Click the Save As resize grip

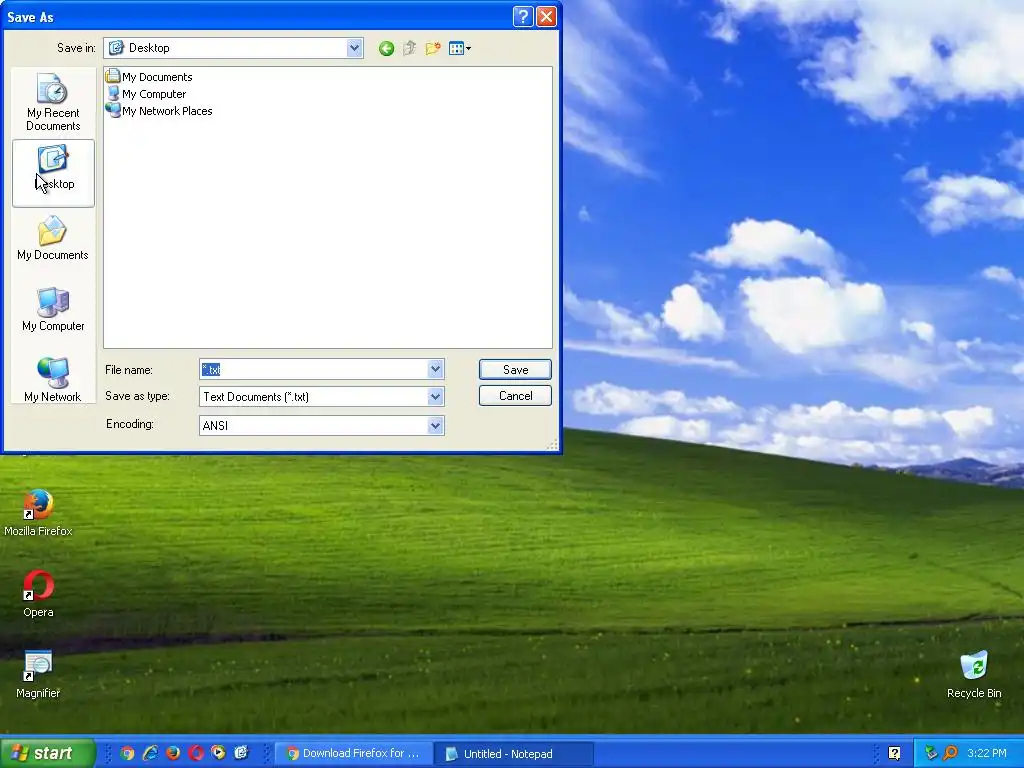tap(552, 445)
